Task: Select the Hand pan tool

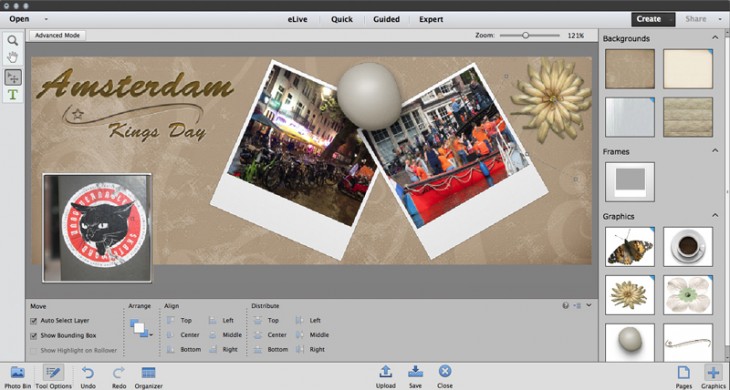Action: pos(13,57)
